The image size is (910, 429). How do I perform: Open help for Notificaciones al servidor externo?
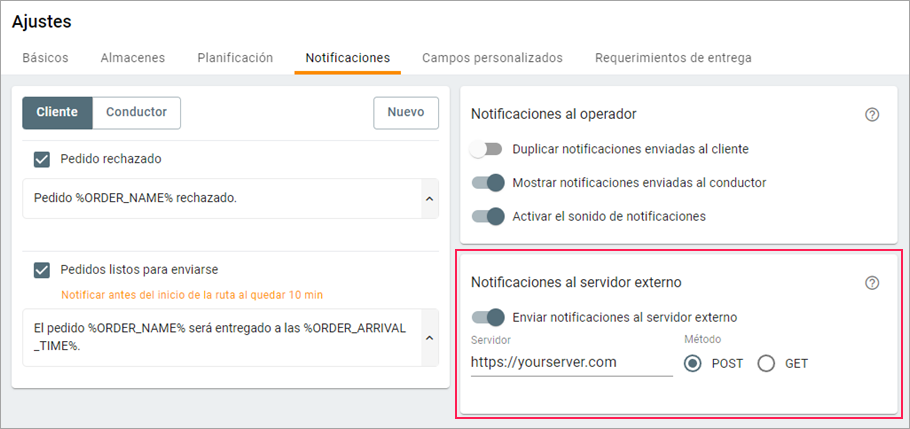[872, 283]
